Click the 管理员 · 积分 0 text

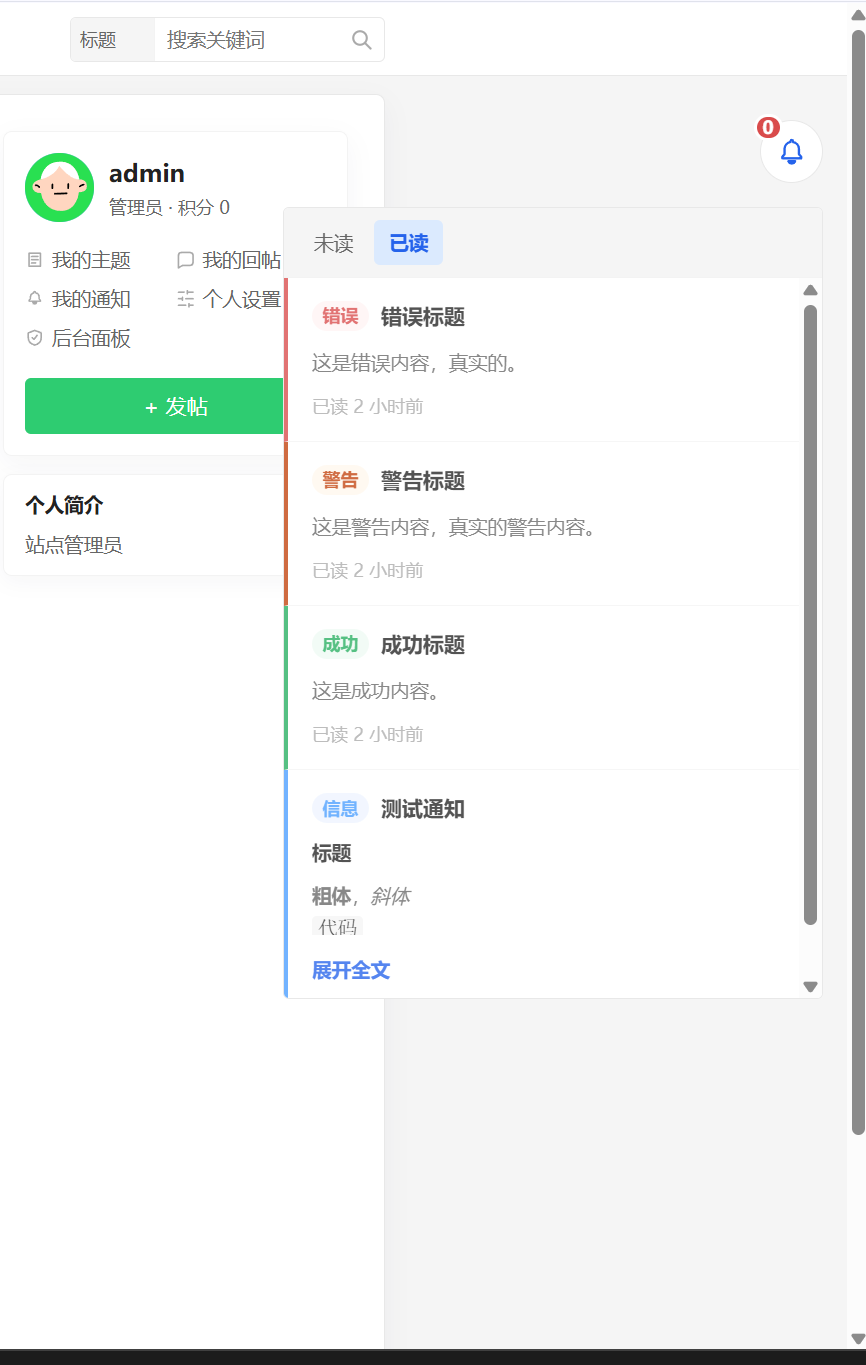coord(169,207)
